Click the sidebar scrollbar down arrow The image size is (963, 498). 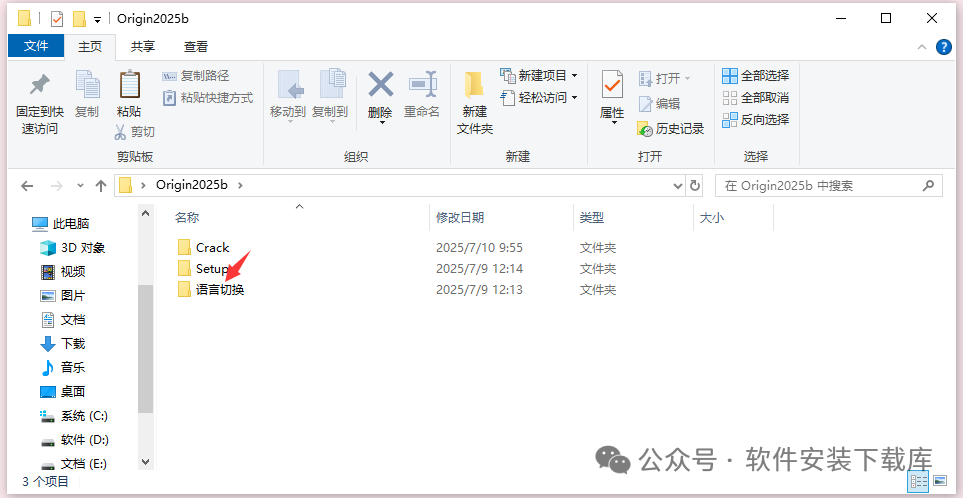[146, 461]
